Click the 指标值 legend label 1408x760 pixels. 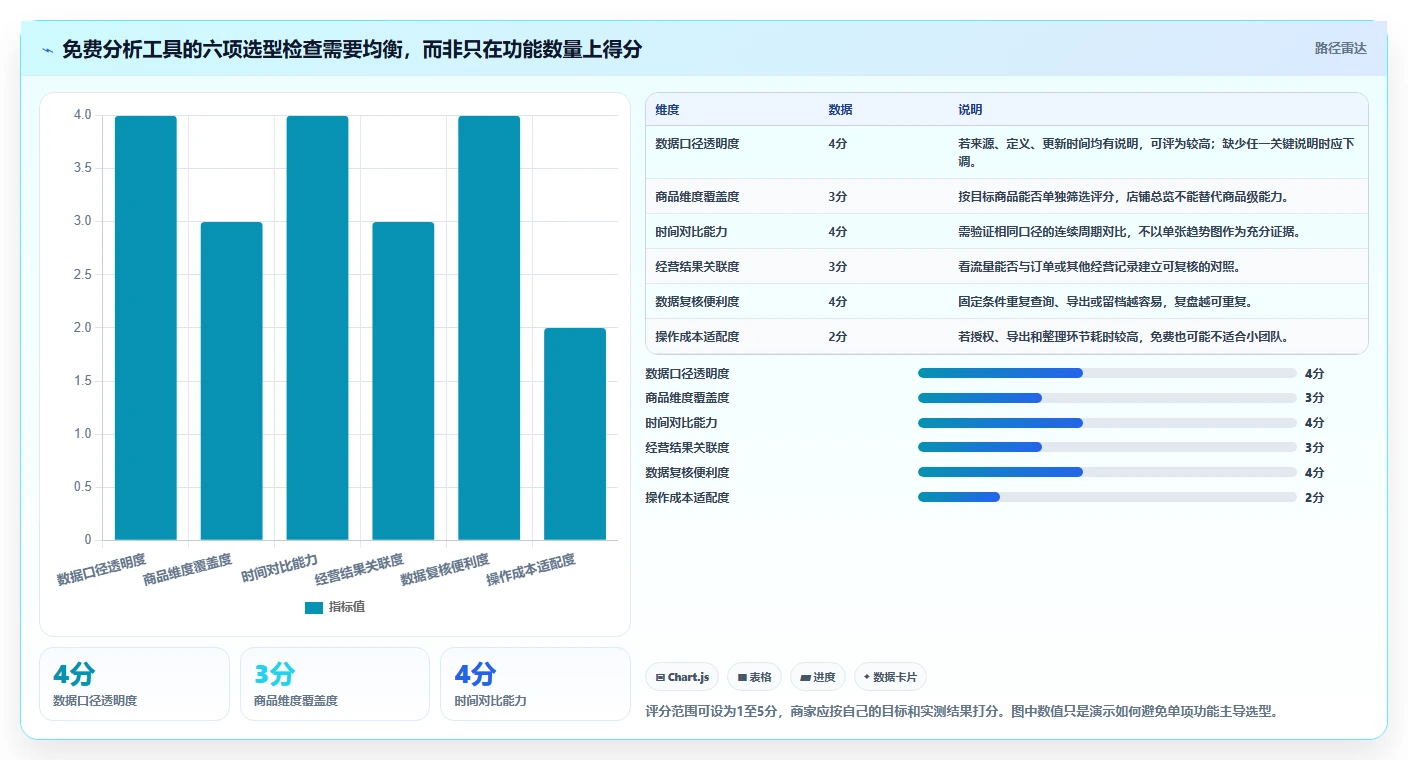click(x=347, y=607)
